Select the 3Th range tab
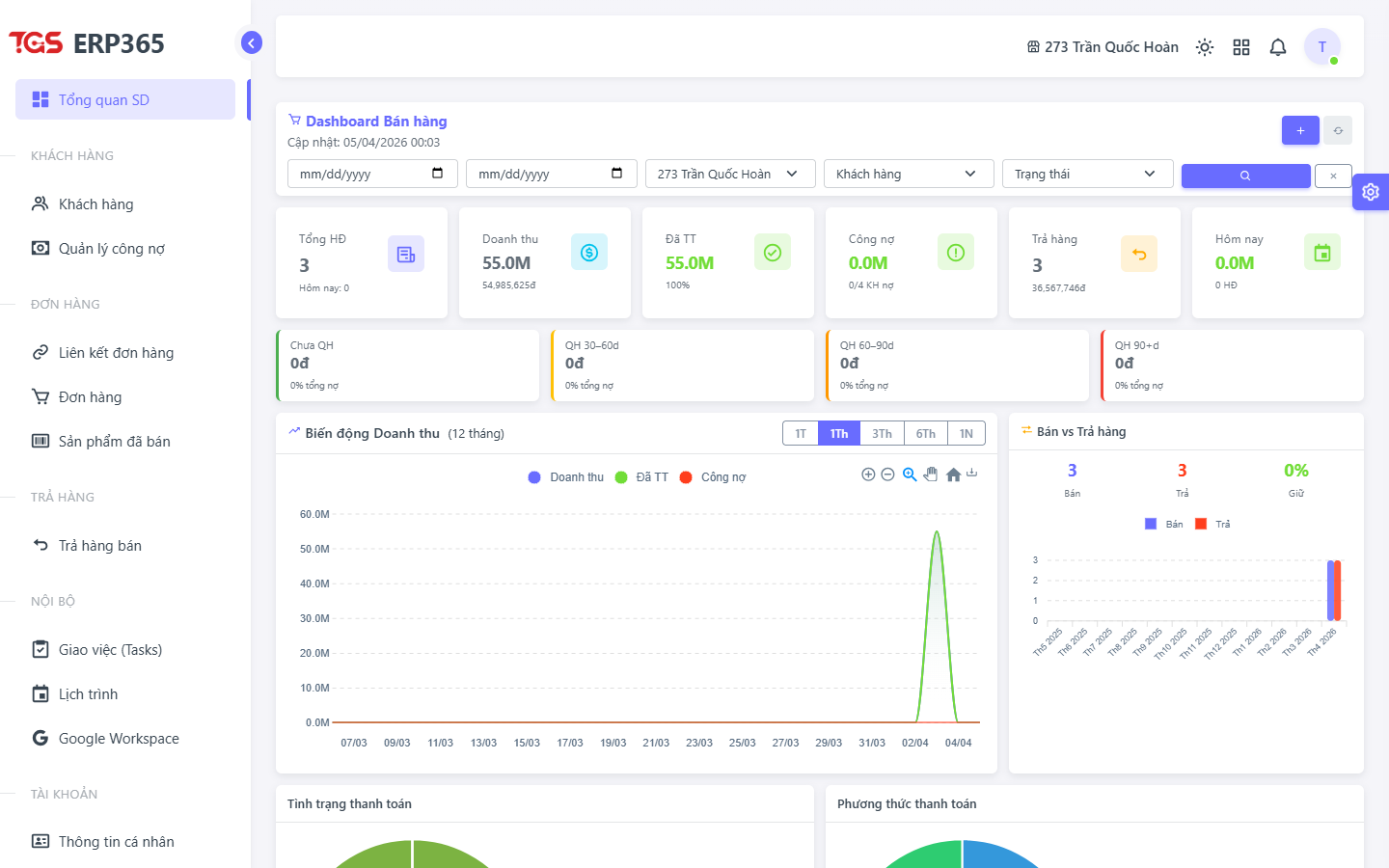 [x=882, y=434]
